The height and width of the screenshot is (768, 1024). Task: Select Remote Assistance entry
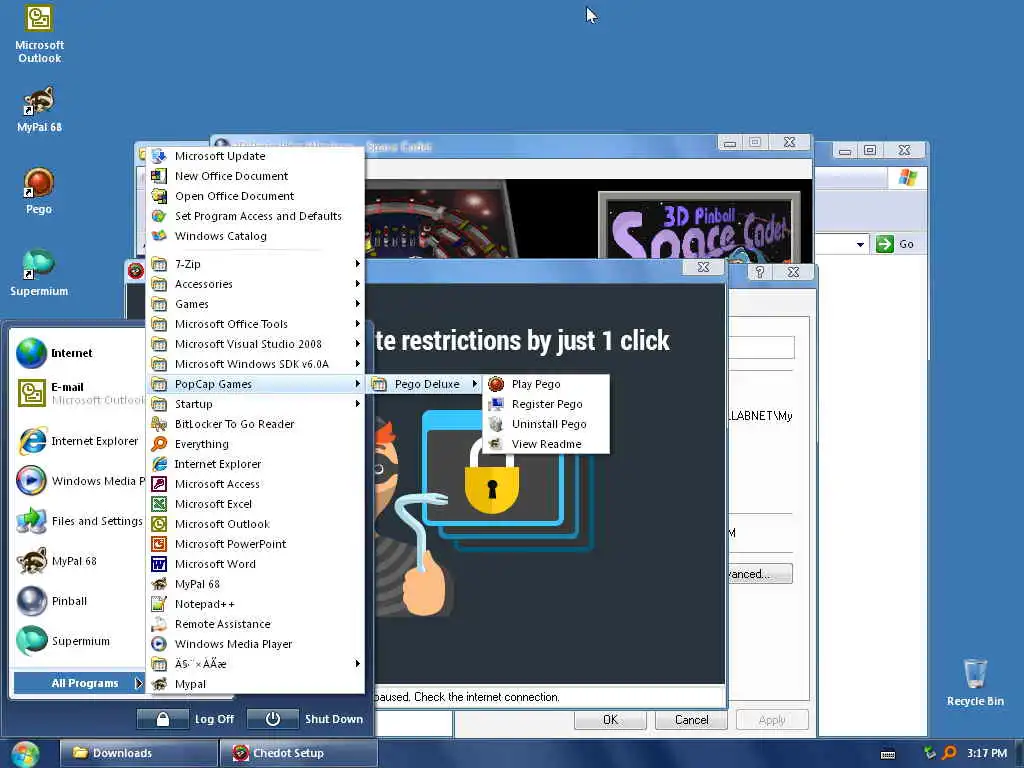tap(255, 624)
